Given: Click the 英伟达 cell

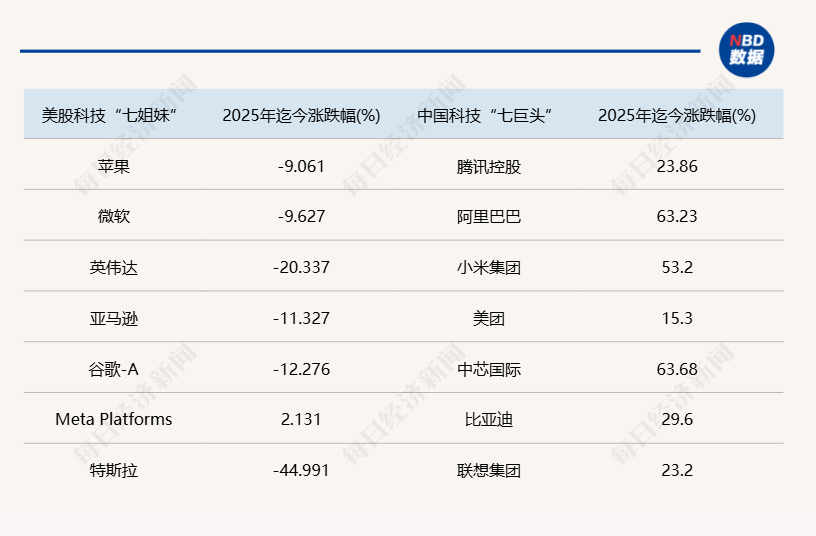Looking at the screenshot, I should coord(113,267).
